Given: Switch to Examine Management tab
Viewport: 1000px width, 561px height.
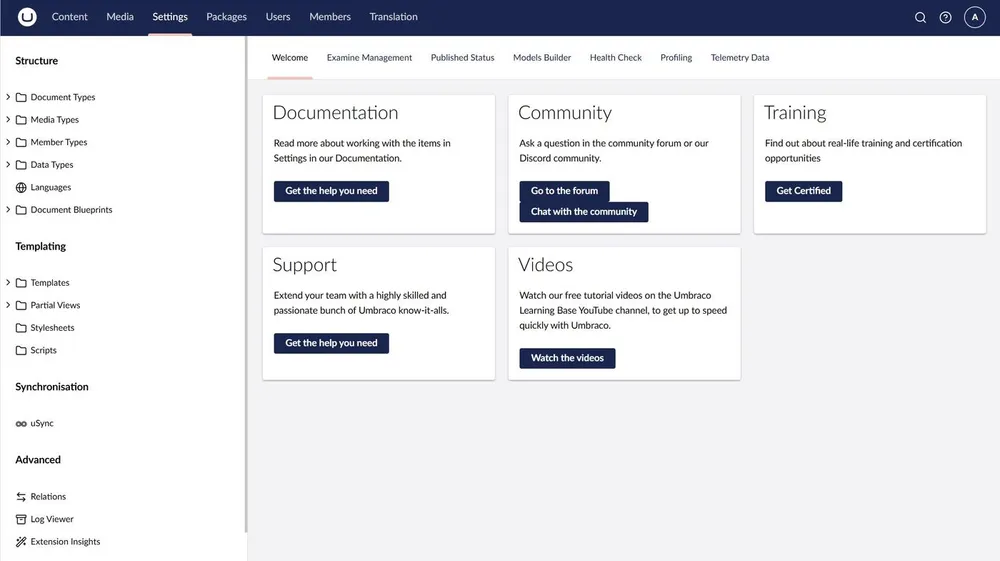Looking at the screenshot, I should 369,57.
